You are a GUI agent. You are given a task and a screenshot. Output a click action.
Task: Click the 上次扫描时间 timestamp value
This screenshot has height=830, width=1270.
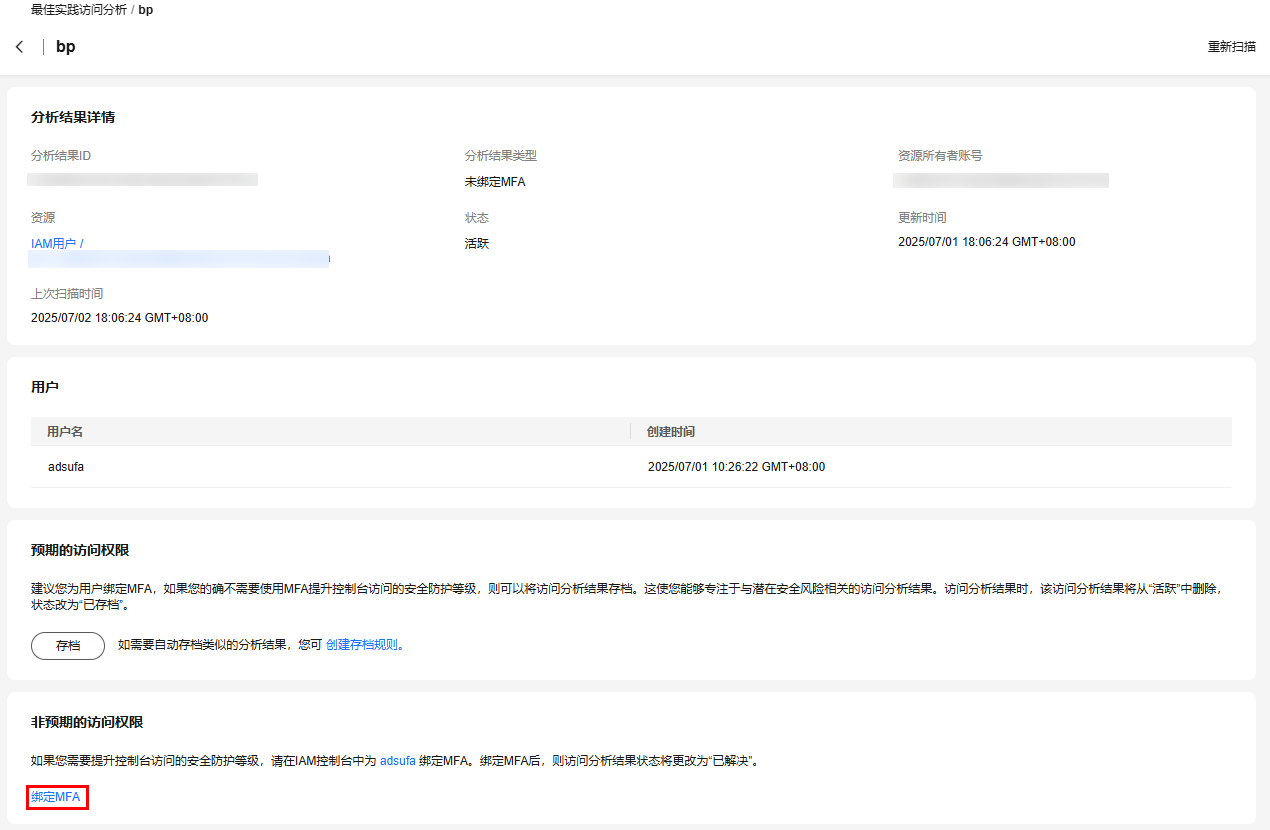click(119, 318)
